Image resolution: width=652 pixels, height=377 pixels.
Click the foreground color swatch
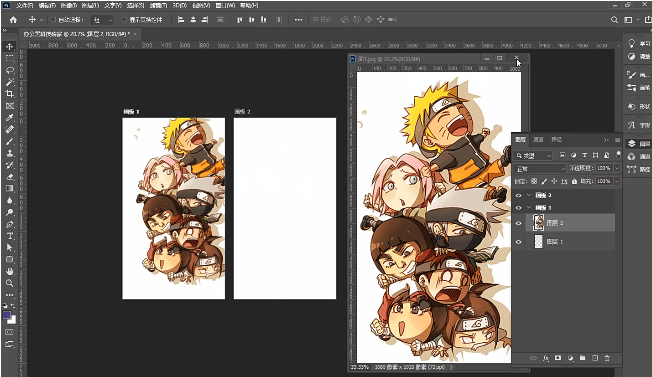click(7, 315)
